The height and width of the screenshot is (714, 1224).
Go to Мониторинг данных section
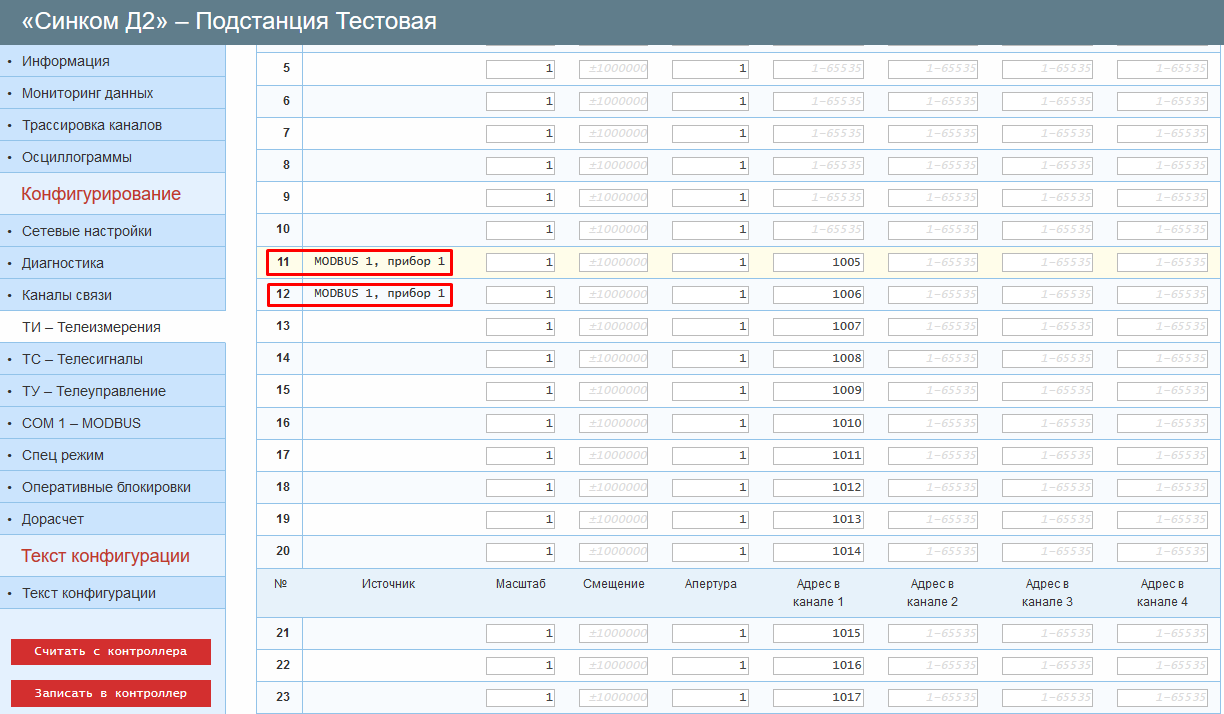88,93
